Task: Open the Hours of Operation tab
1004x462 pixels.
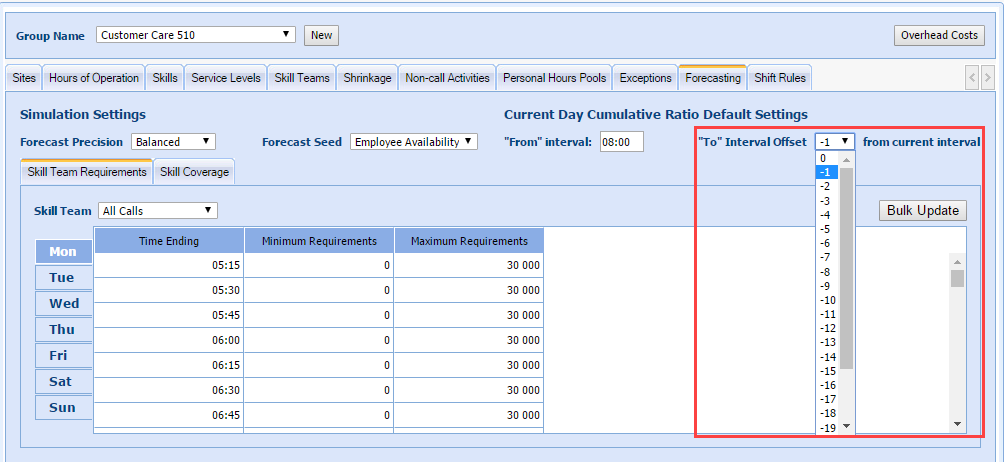Action: 94,78
